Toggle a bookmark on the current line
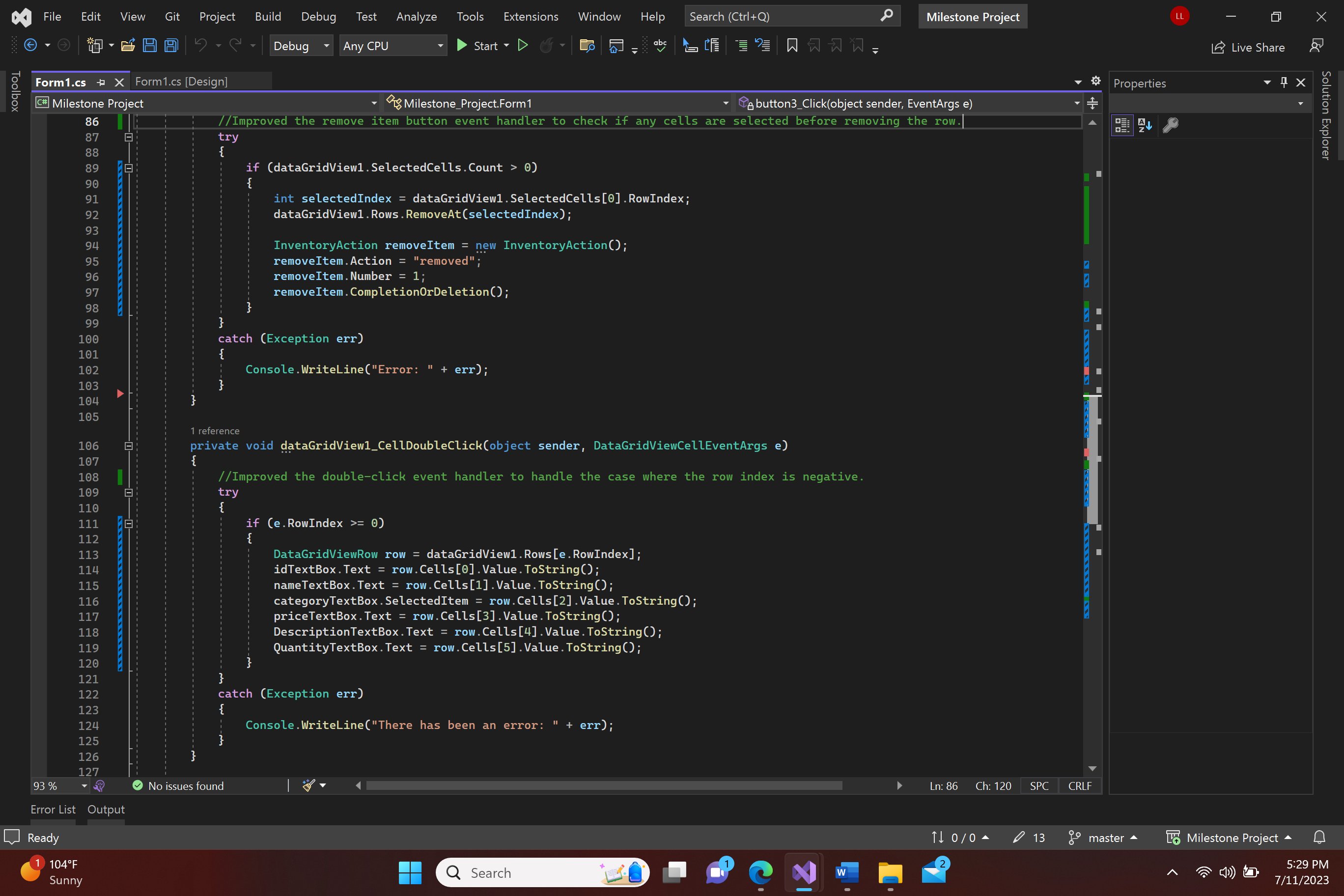This screenshot has height=896, width=1344. [x=792, y=46]
